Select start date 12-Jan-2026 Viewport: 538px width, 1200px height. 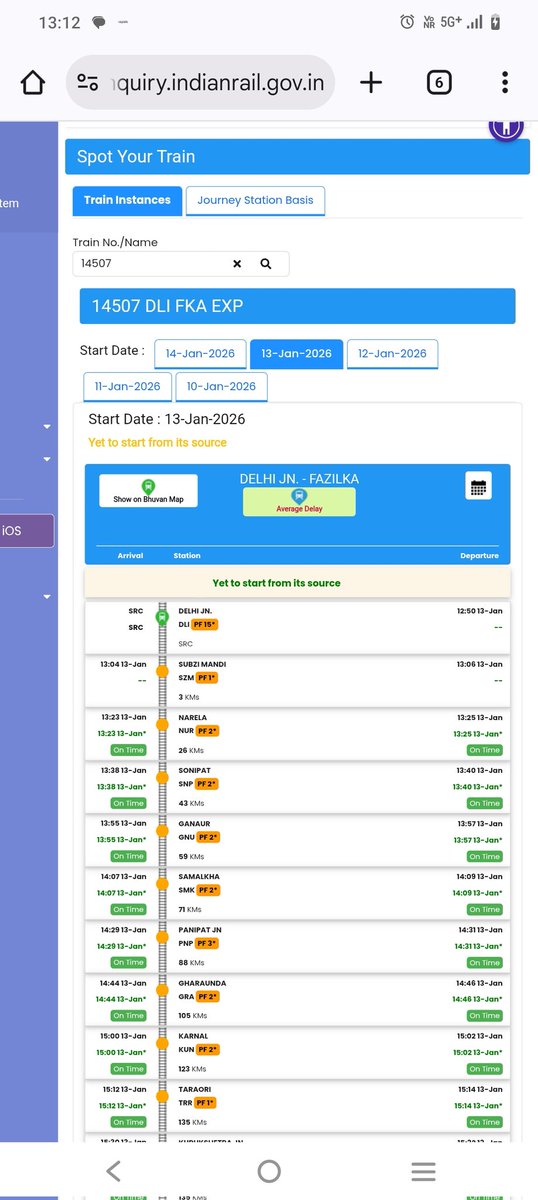[392, 354]
